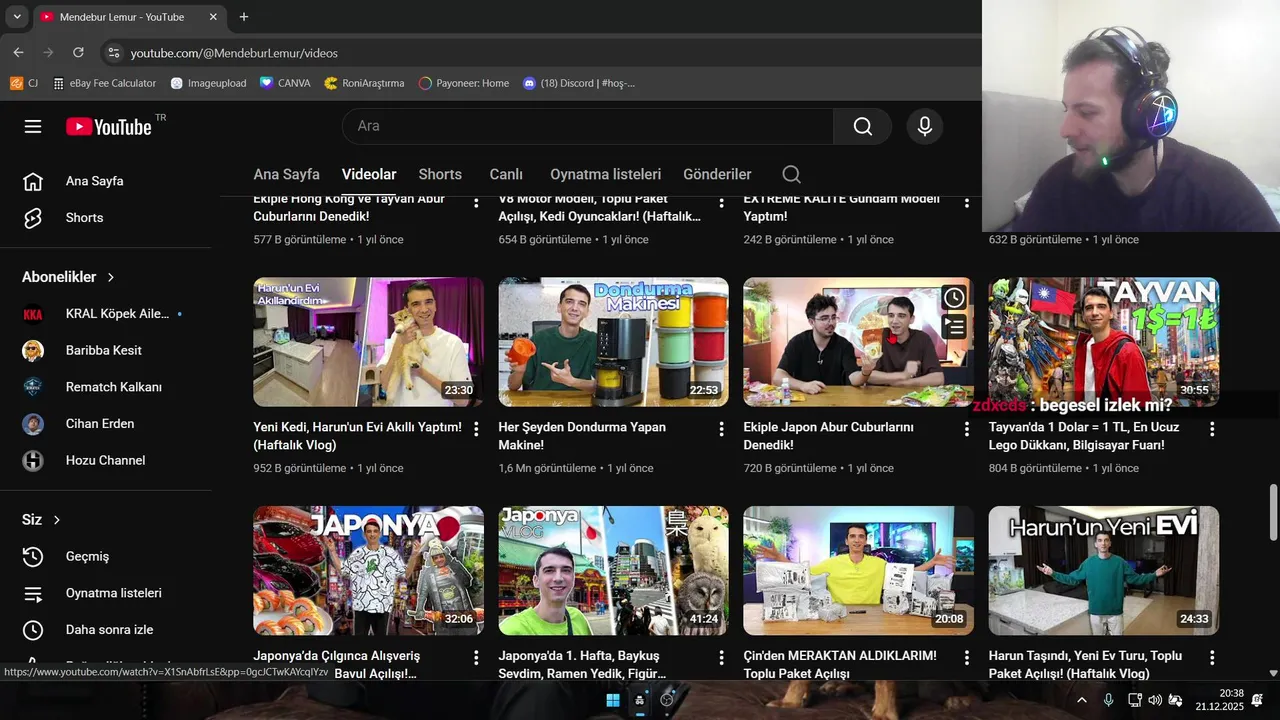This screenshot has width=1280, height=720.
Task: Click the Ara search input field
Action: (x=588, y=126)
